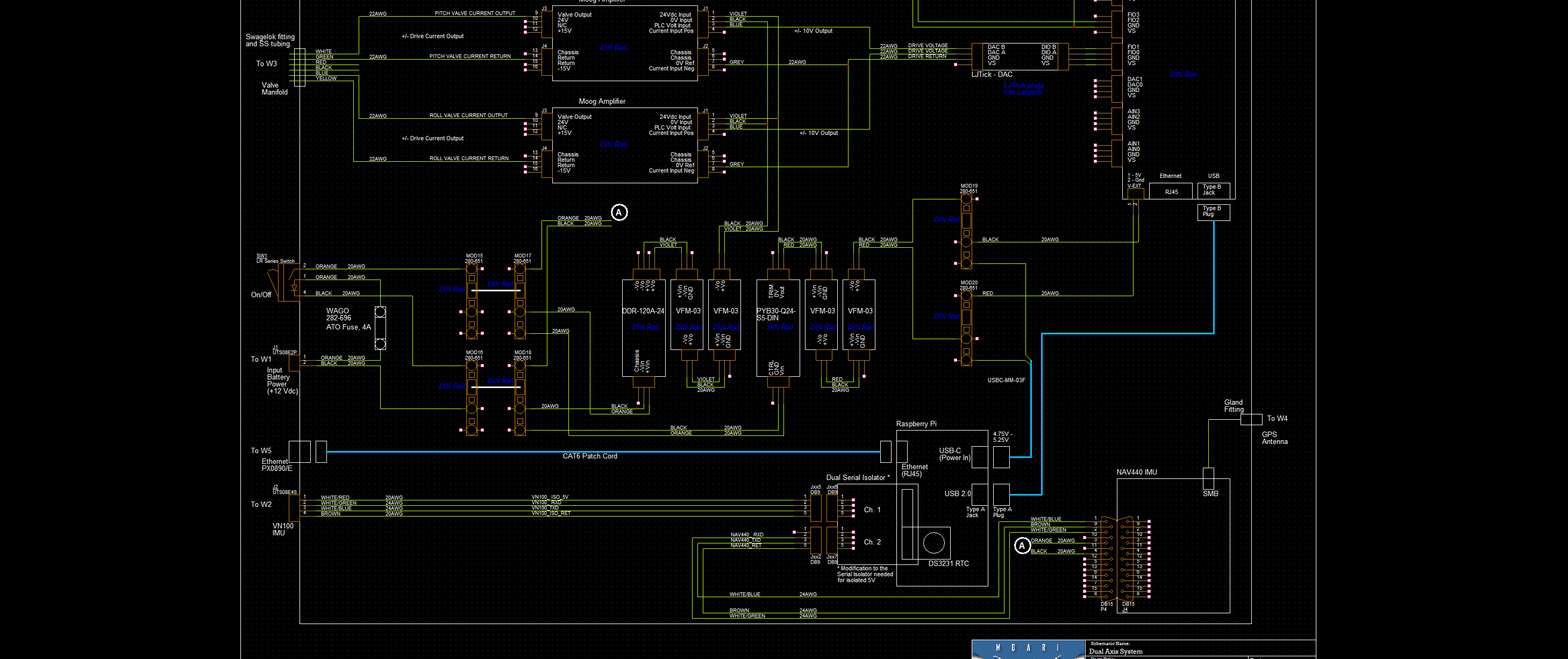Select the MOD16 terminal block label
The image size is (1568, 659).
click(474, 355)
